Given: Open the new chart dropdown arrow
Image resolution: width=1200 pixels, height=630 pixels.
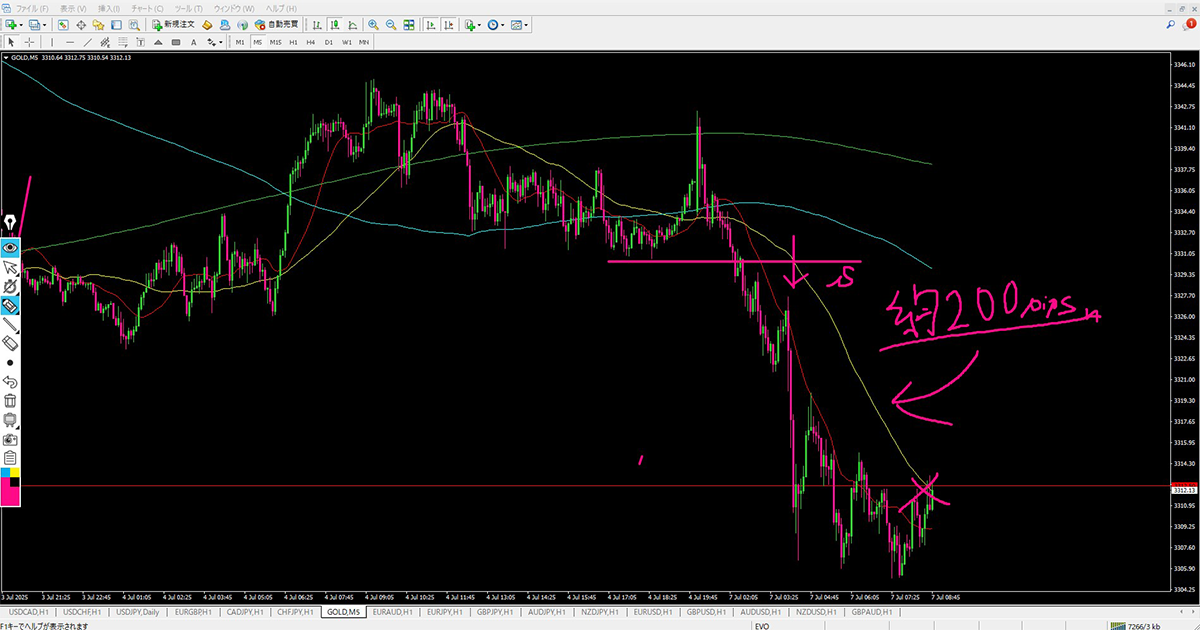Looking at the screenshot, I should coord(20,24).
